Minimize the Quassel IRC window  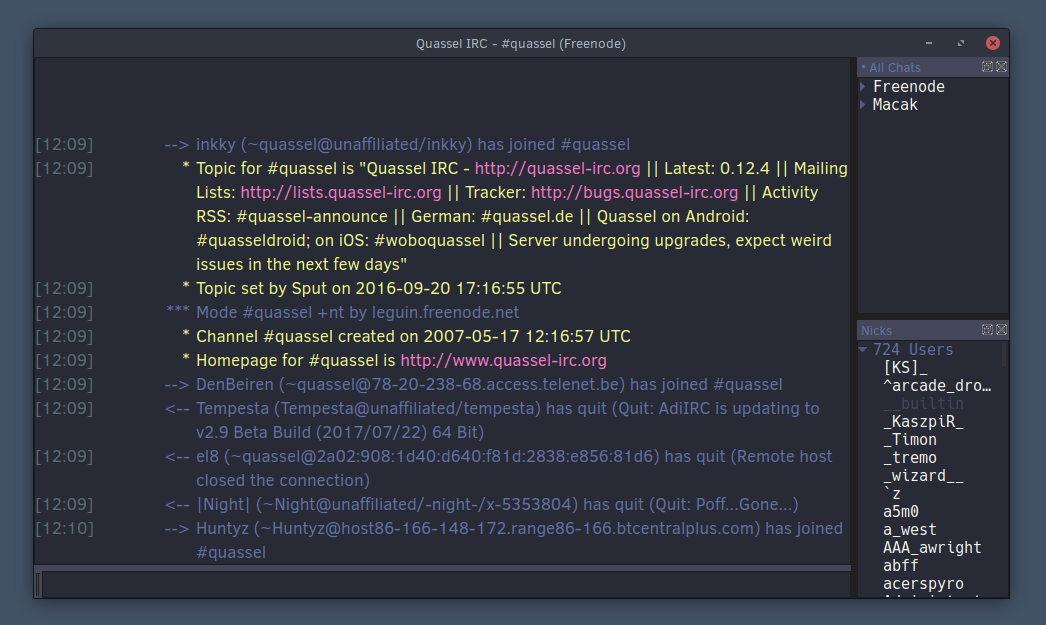click(x=929, y=43)
